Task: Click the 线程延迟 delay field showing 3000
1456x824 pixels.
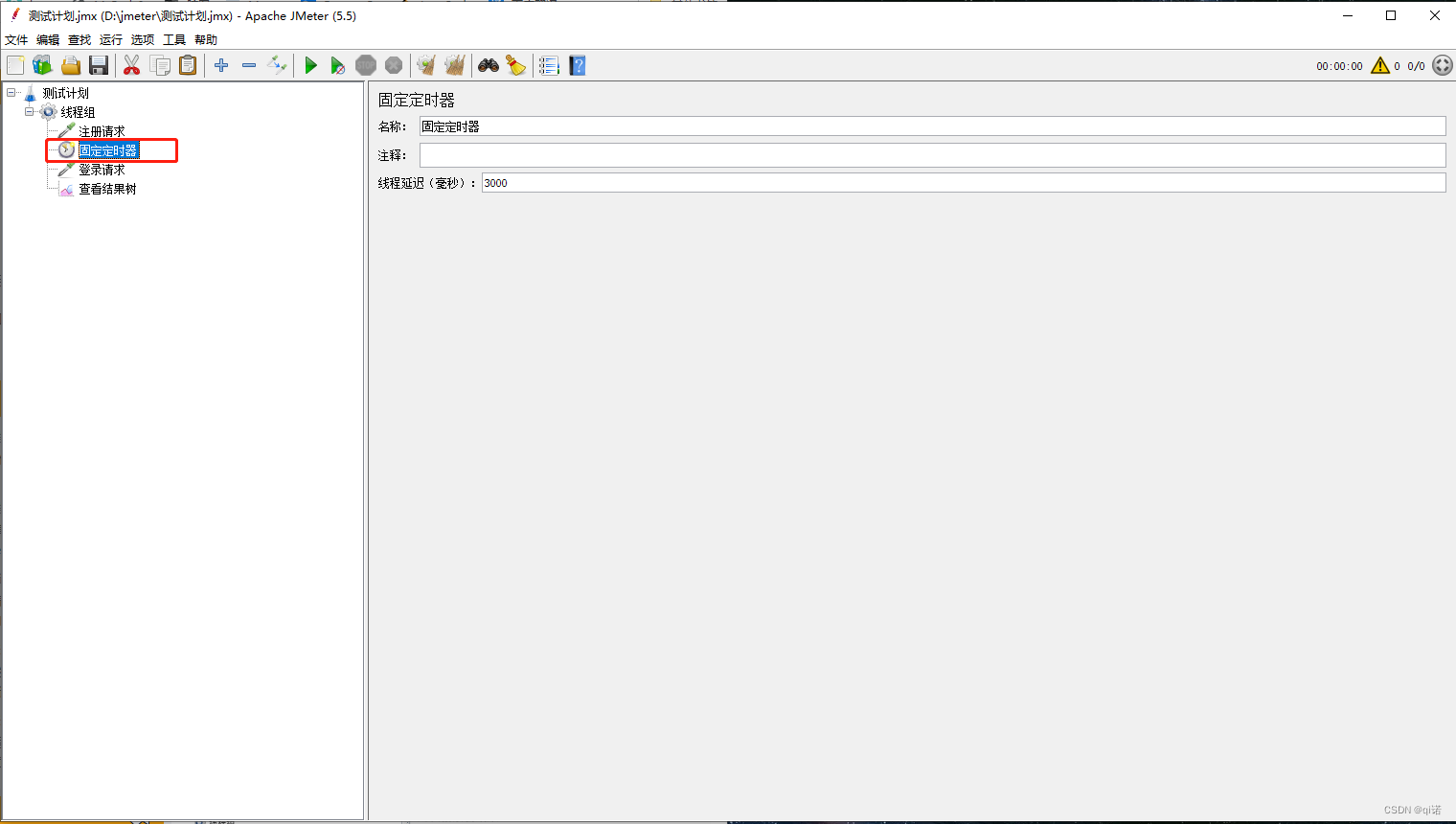Action: click(x=964, y=183)
